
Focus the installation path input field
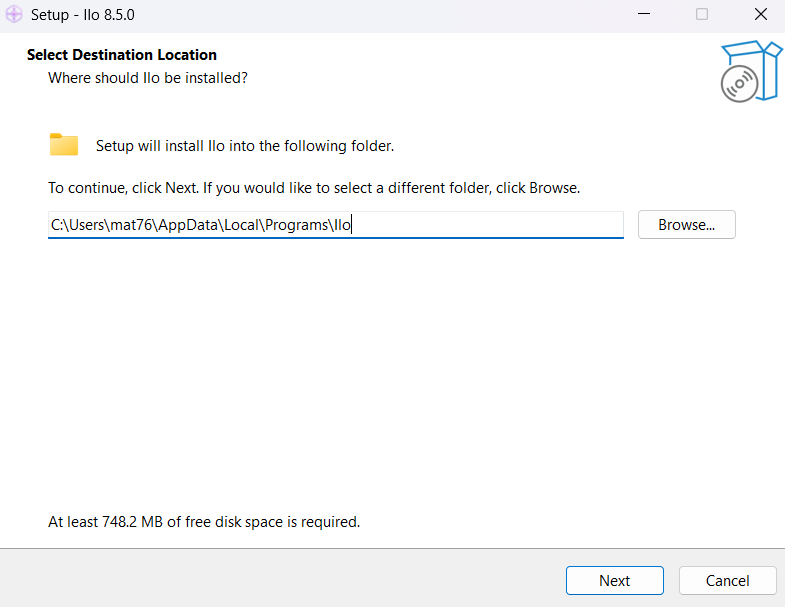click(x=335, y=225)
